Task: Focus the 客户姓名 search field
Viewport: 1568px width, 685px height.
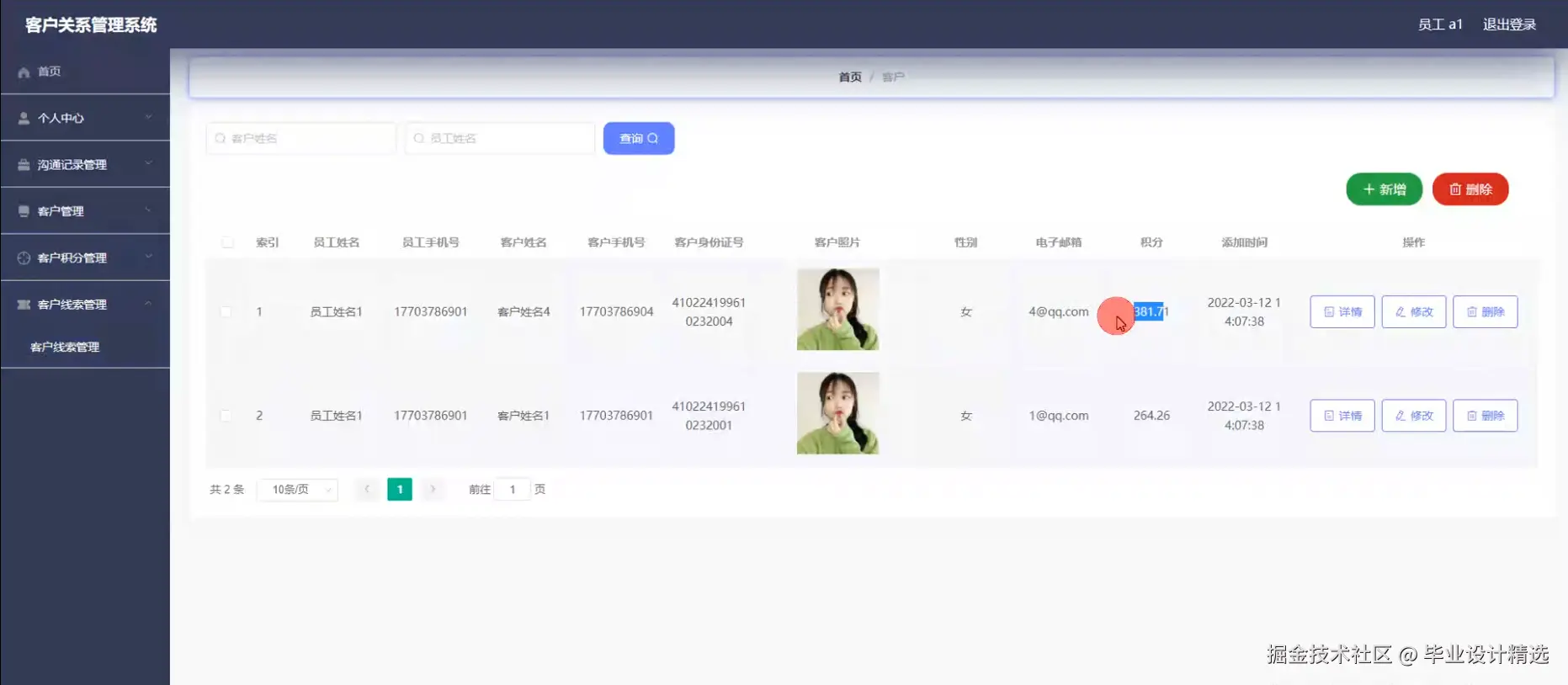Action: 301,138
